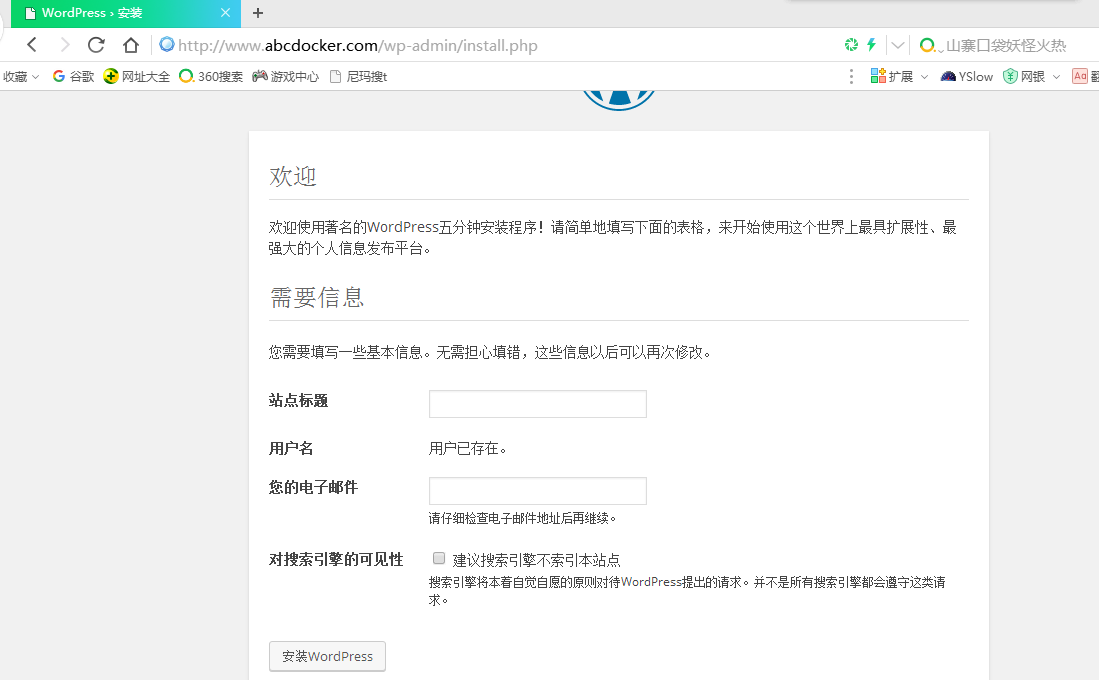1099x680 pixels.
Task: Click the address bar URL field
Action: coord(358,46)
